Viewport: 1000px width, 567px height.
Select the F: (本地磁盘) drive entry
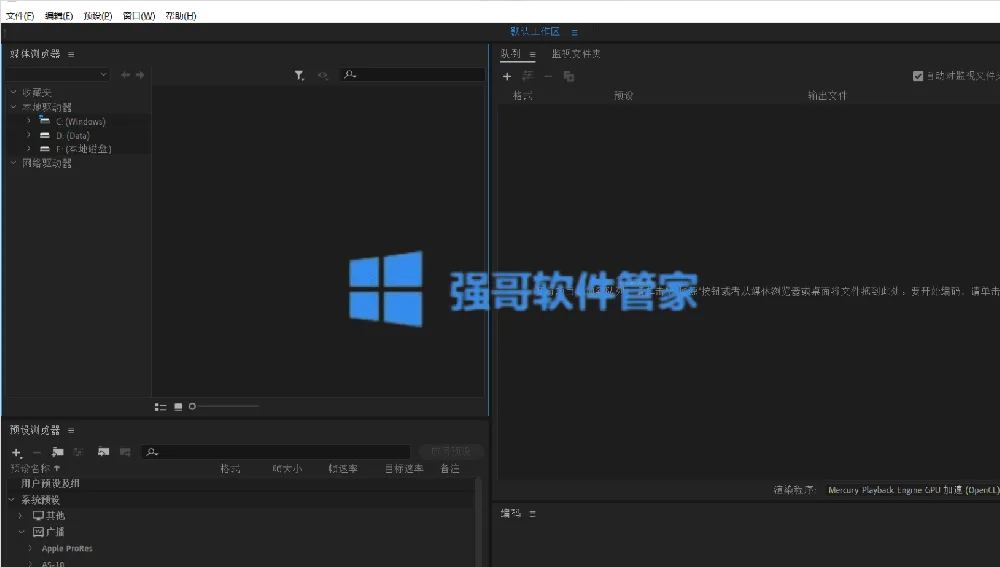84,149
